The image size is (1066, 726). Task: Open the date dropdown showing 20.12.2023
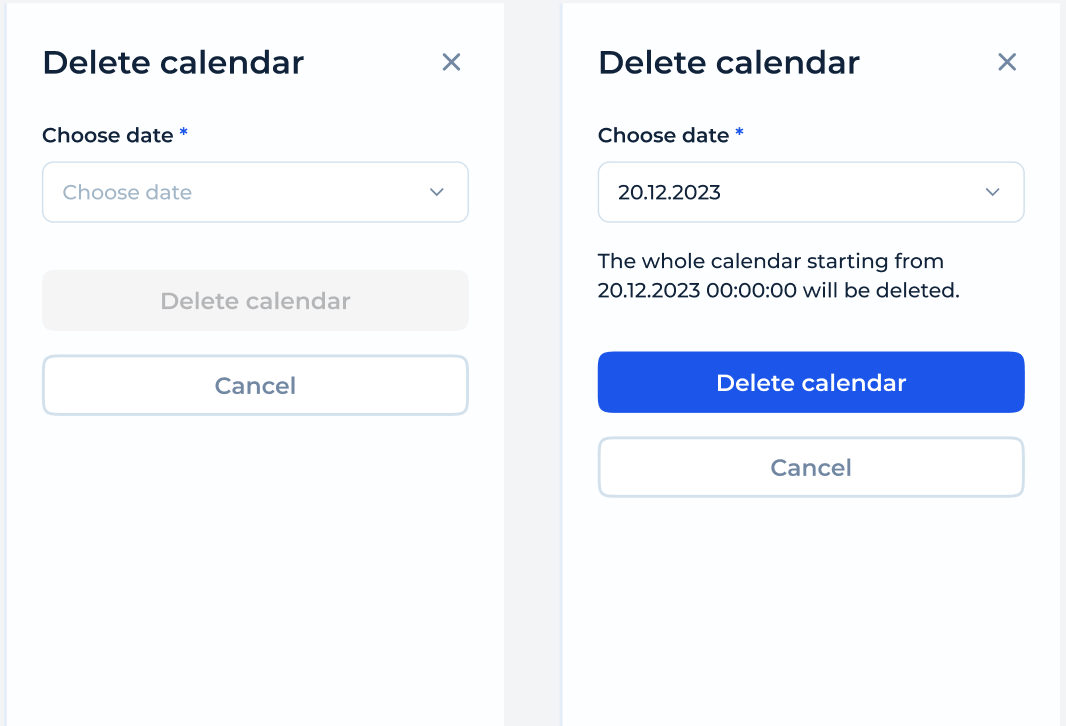(x=810, y=192)
